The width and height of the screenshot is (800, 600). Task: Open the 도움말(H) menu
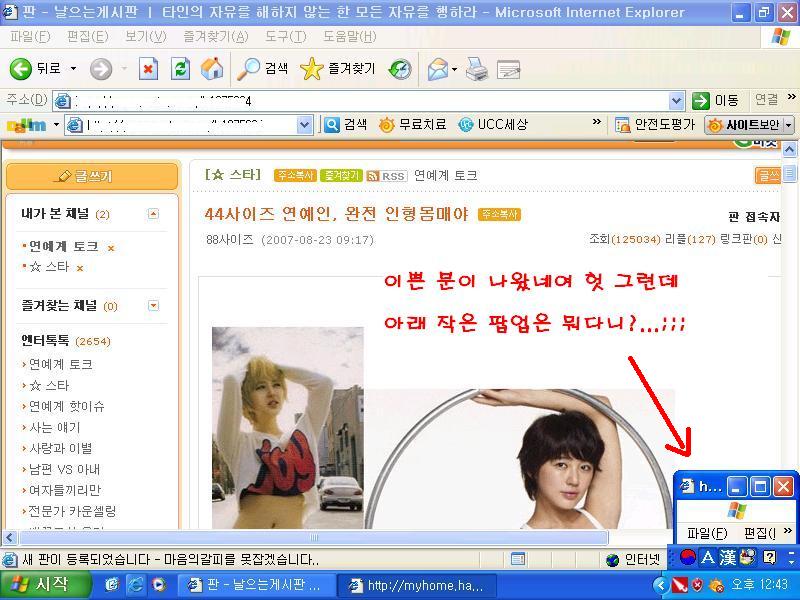click(x=350, y=37)
